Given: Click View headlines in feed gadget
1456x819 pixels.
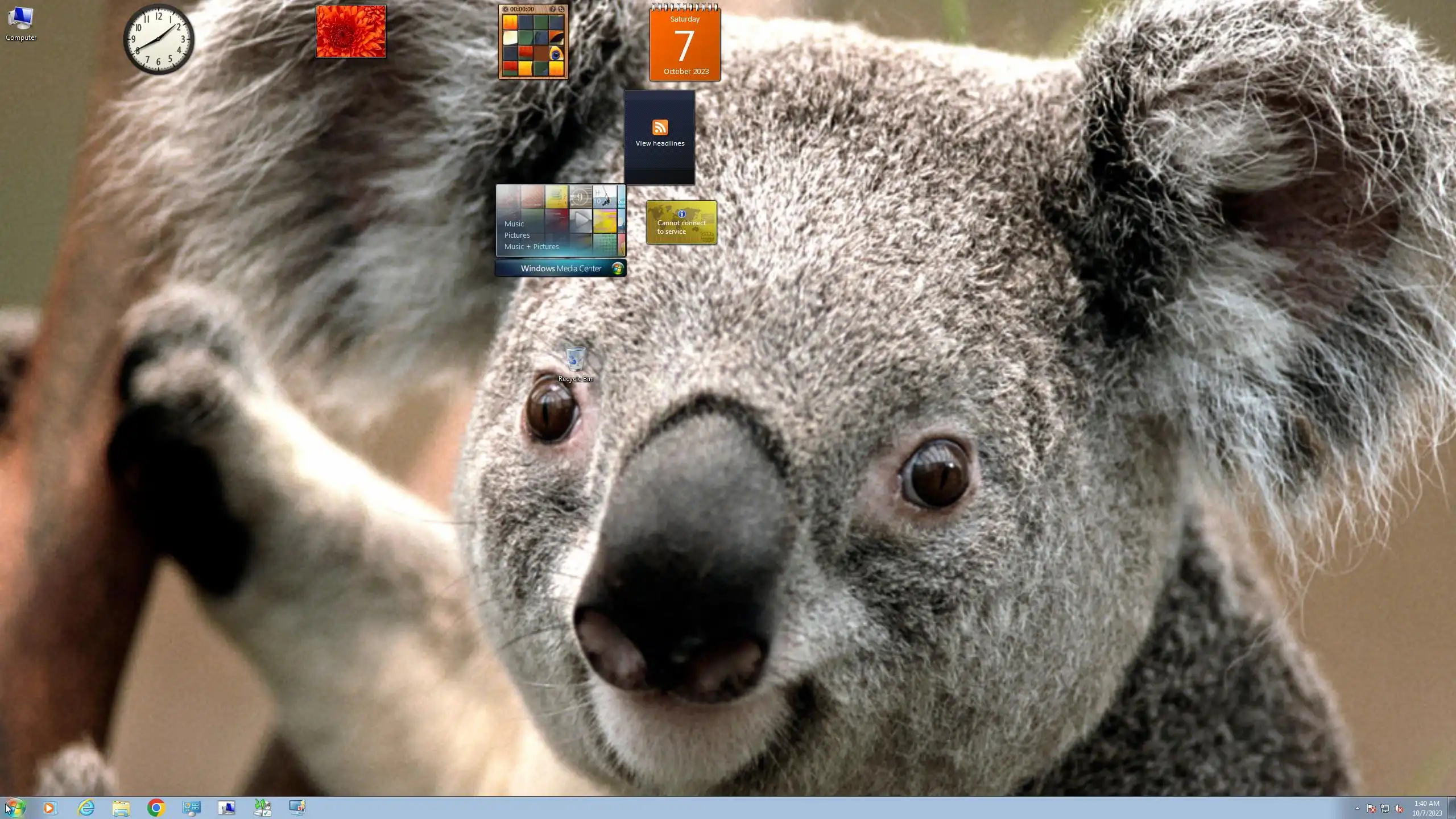Looking at the screenshot, I should pos(660,143).
